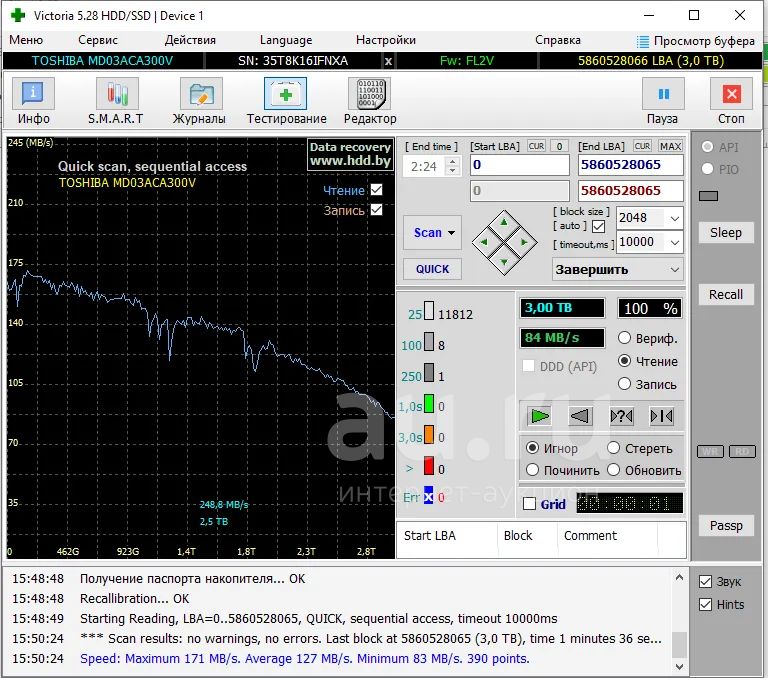Toggle the auto block size checkbox
This screenshot has width=768, height=678.
coord(598,226)
